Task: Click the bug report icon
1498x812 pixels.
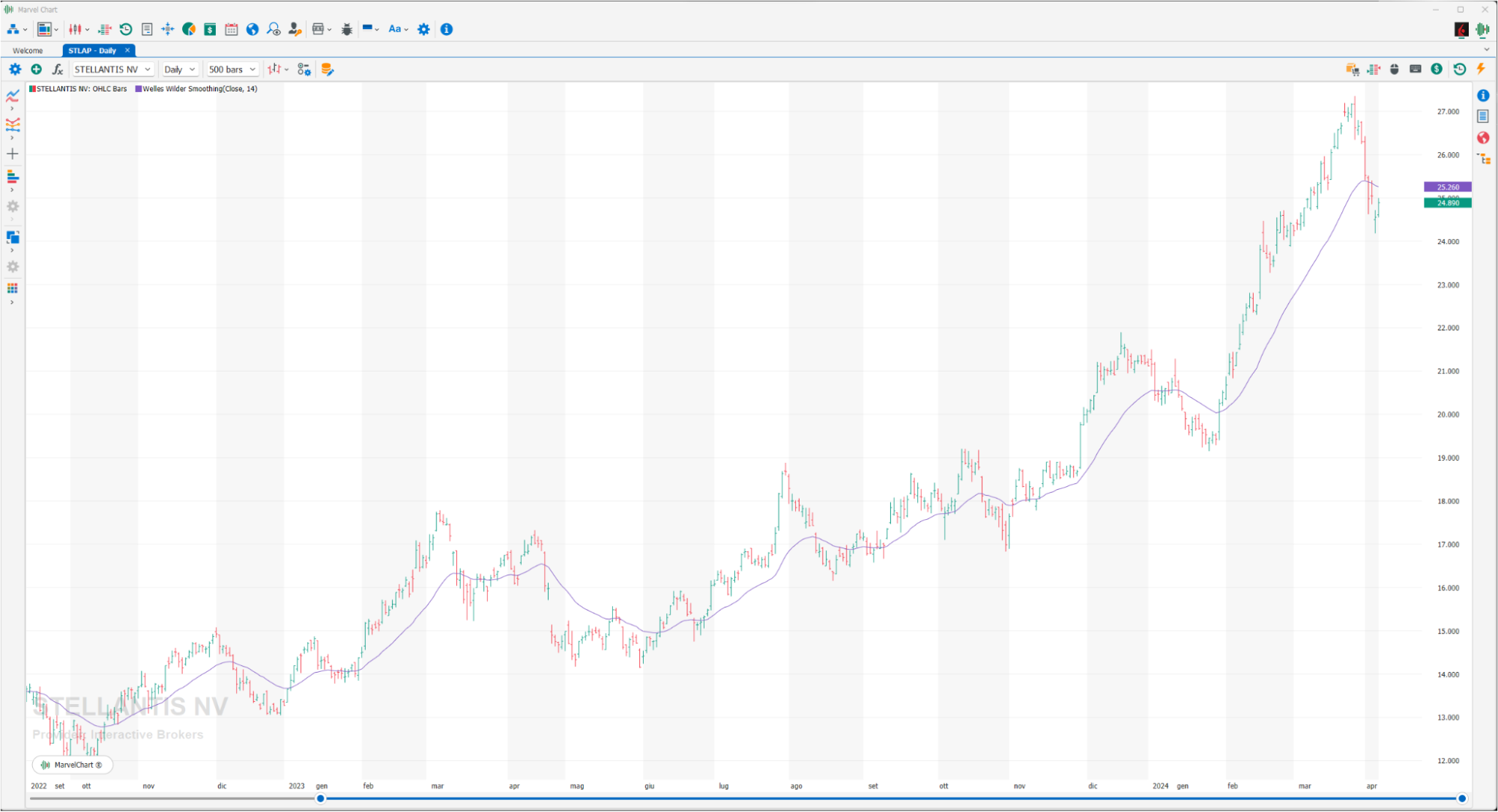Action: (347, 29)
